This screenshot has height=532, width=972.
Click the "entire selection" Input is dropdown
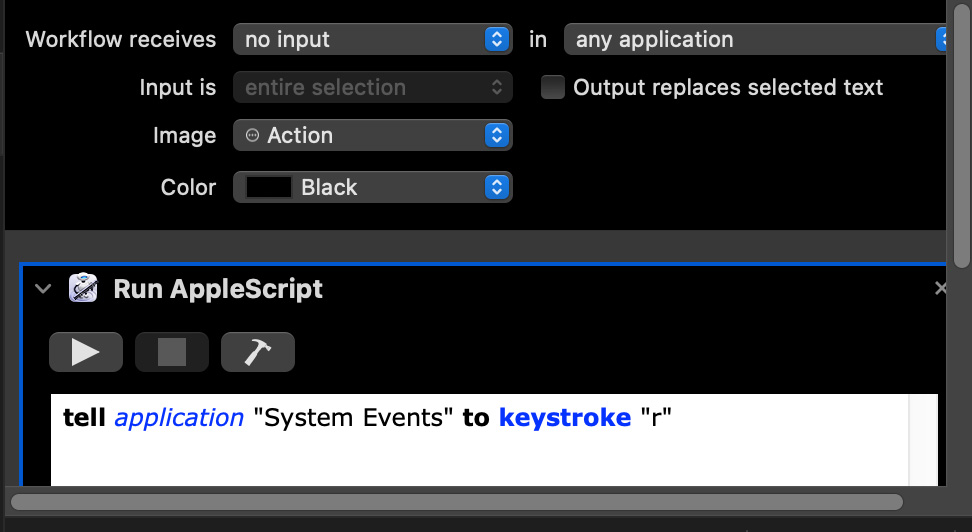pos(372,87)
